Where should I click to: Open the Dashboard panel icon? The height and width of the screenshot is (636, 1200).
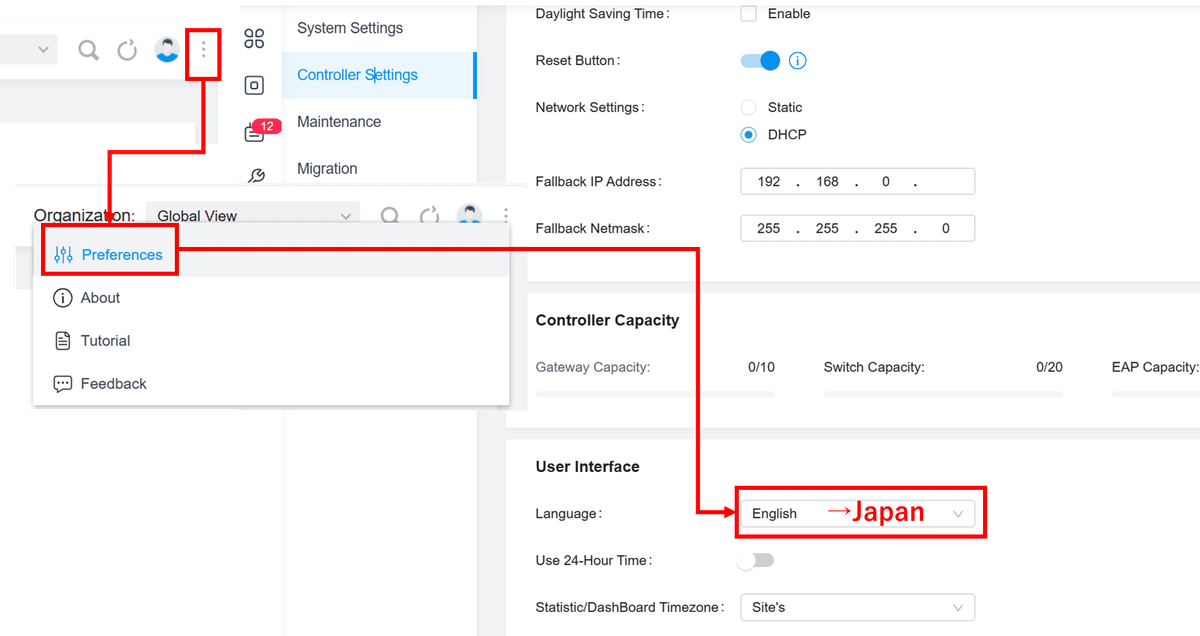[x=254, y=38]
